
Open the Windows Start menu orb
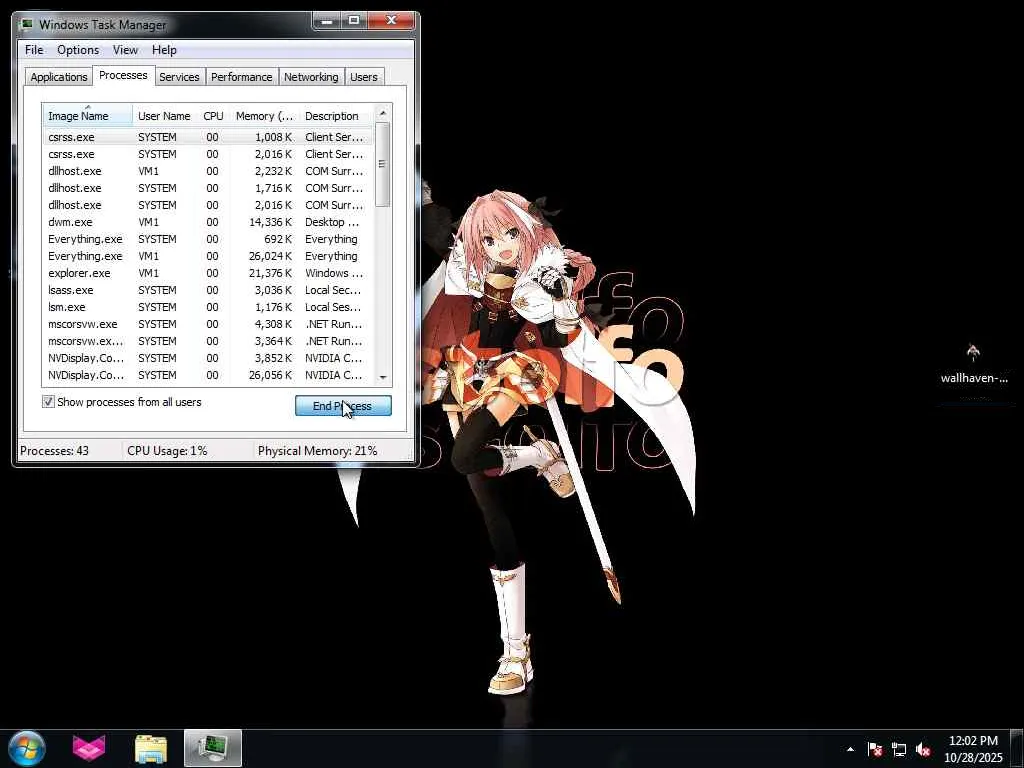(27, 748)
